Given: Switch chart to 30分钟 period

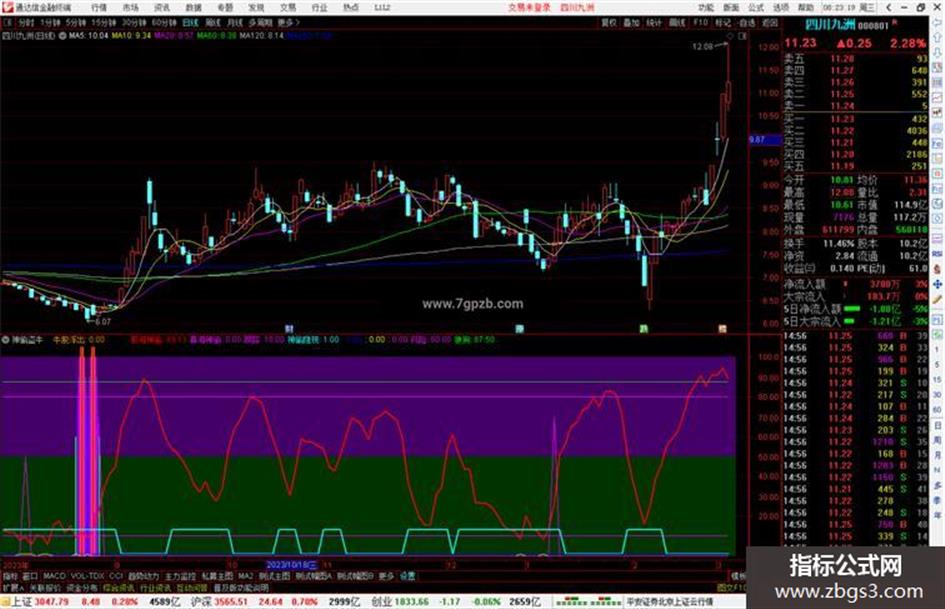Looking at the screenshot, I should (x=134, y=22).
